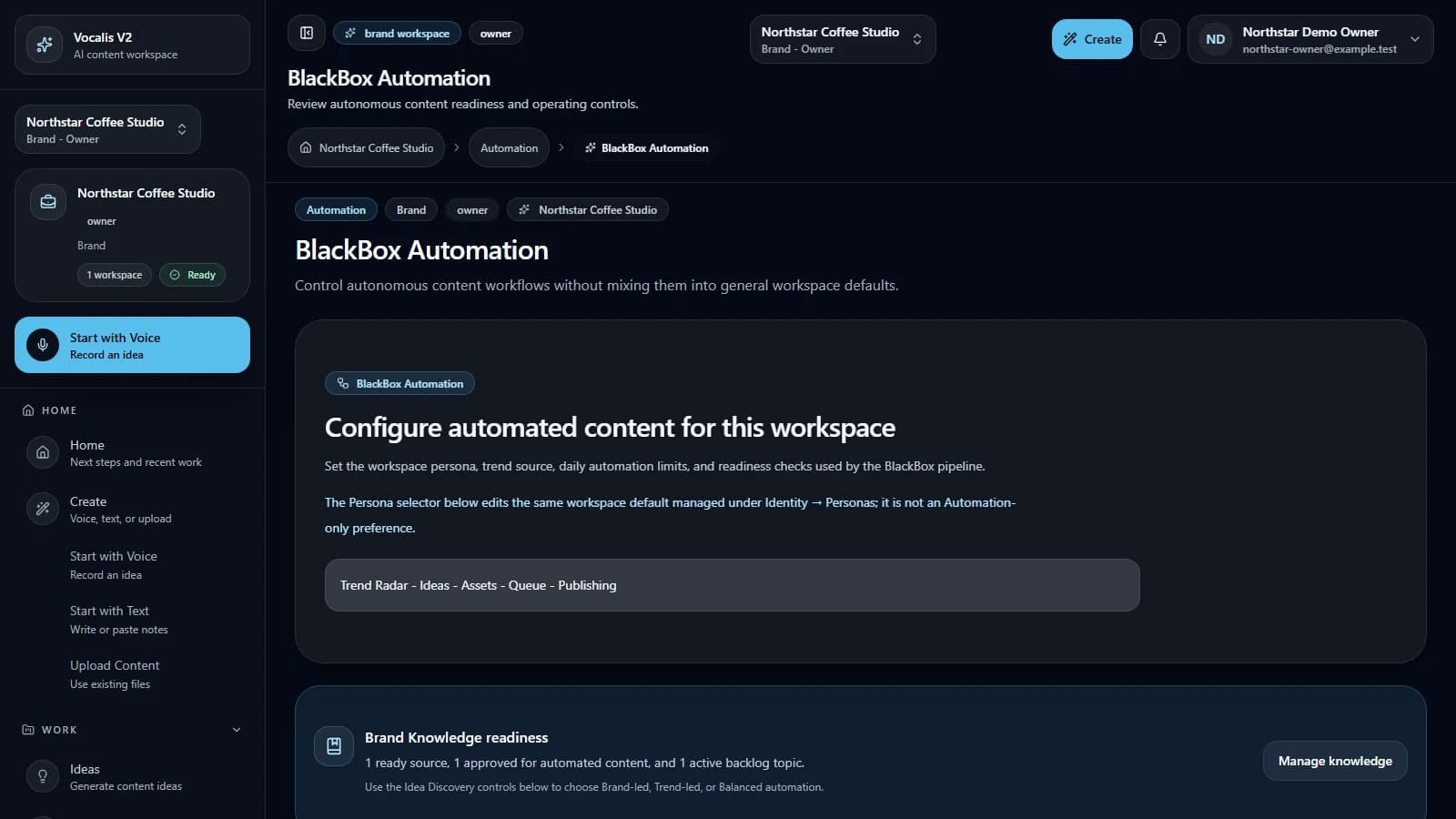Open Create in the sidebar navigation
Image resolution: width=1456 pixels, height=819 pixels.
pos(132,510)
